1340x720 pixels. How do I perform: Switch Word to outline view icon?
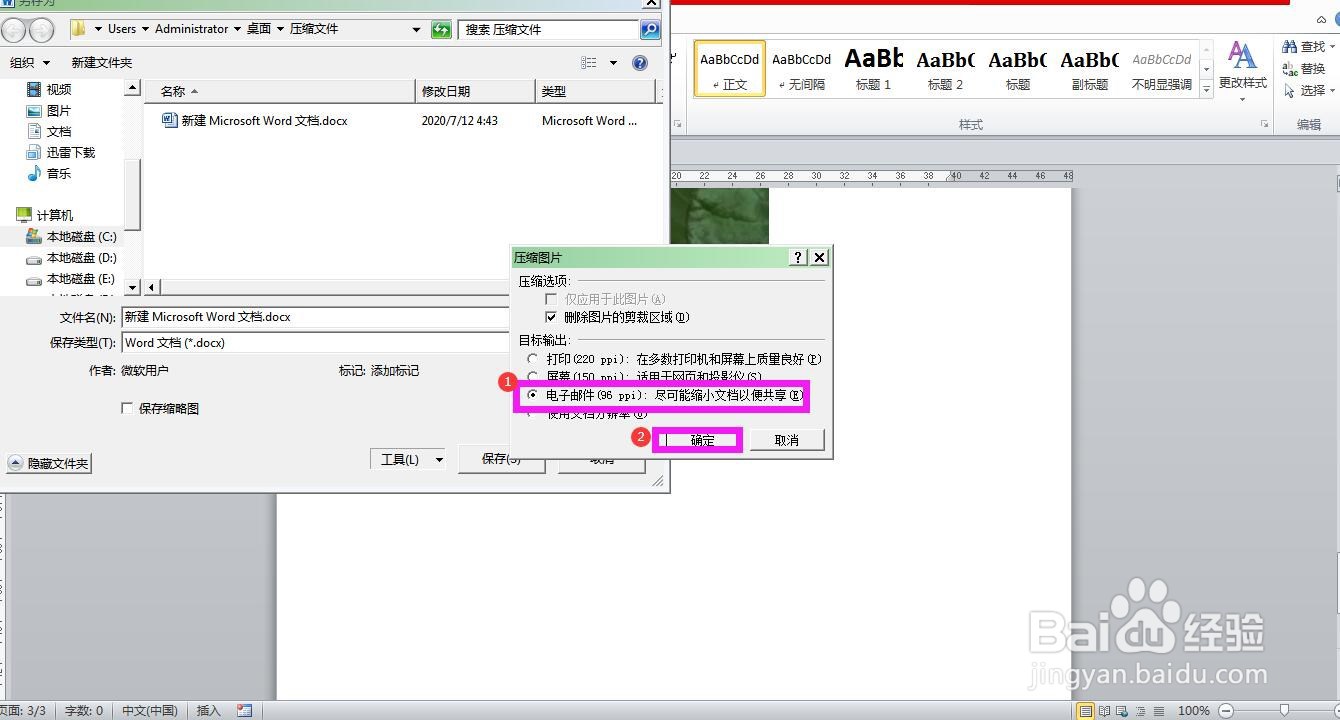point(1139,711)
